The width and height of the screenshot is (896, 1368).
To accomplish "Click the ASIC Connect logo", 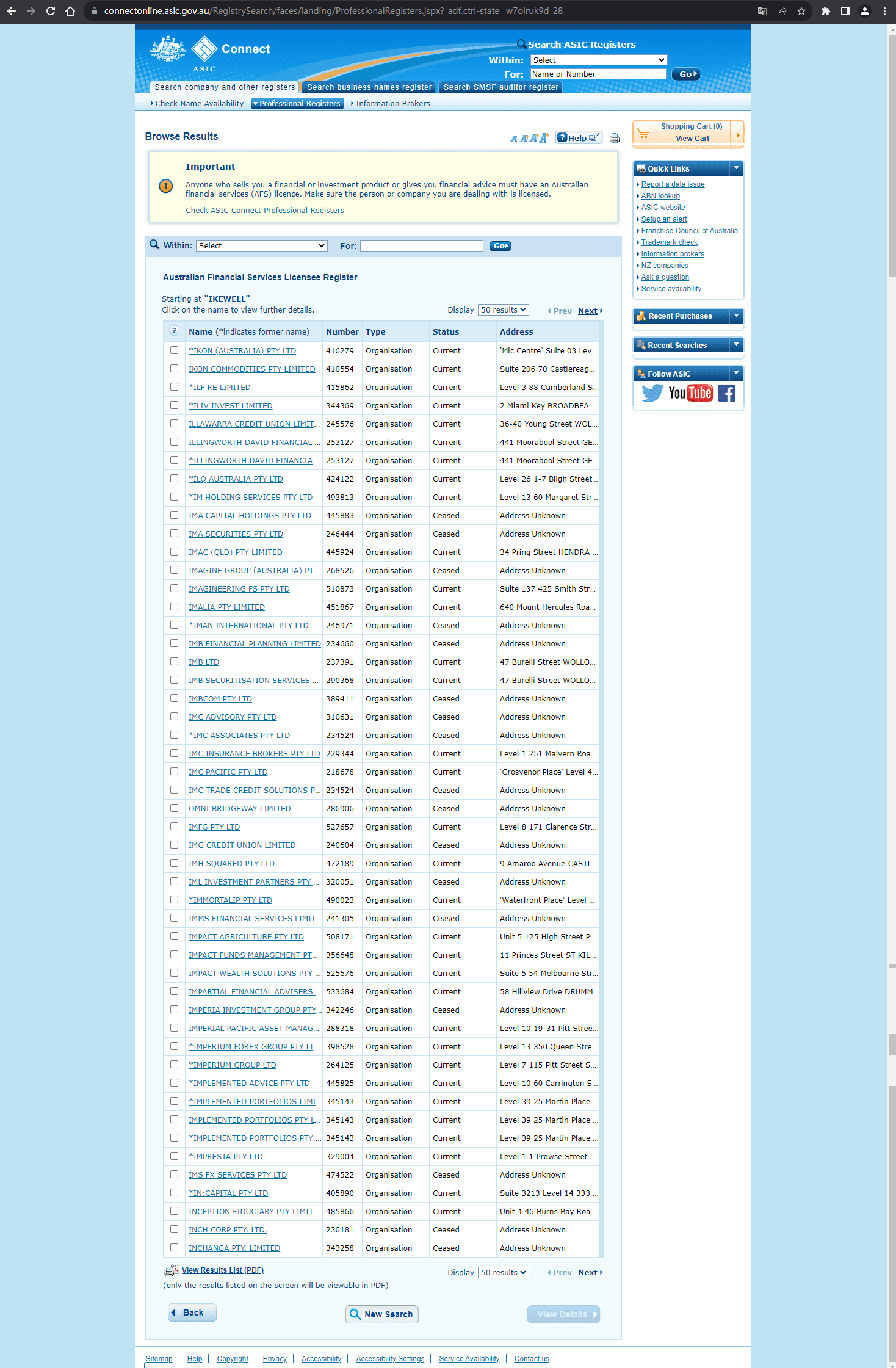I will [211, 54].
